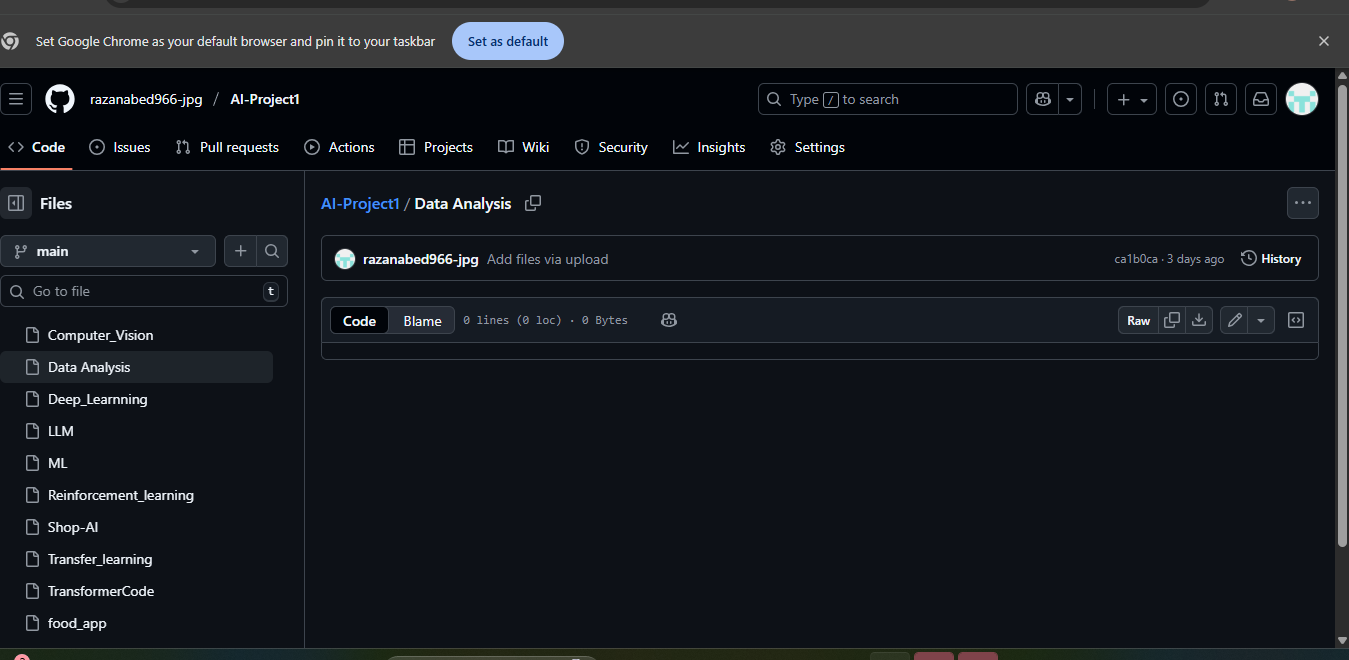Focus the Go to file input
Viewport: 1349px width, 660px height.
(144, 291)
